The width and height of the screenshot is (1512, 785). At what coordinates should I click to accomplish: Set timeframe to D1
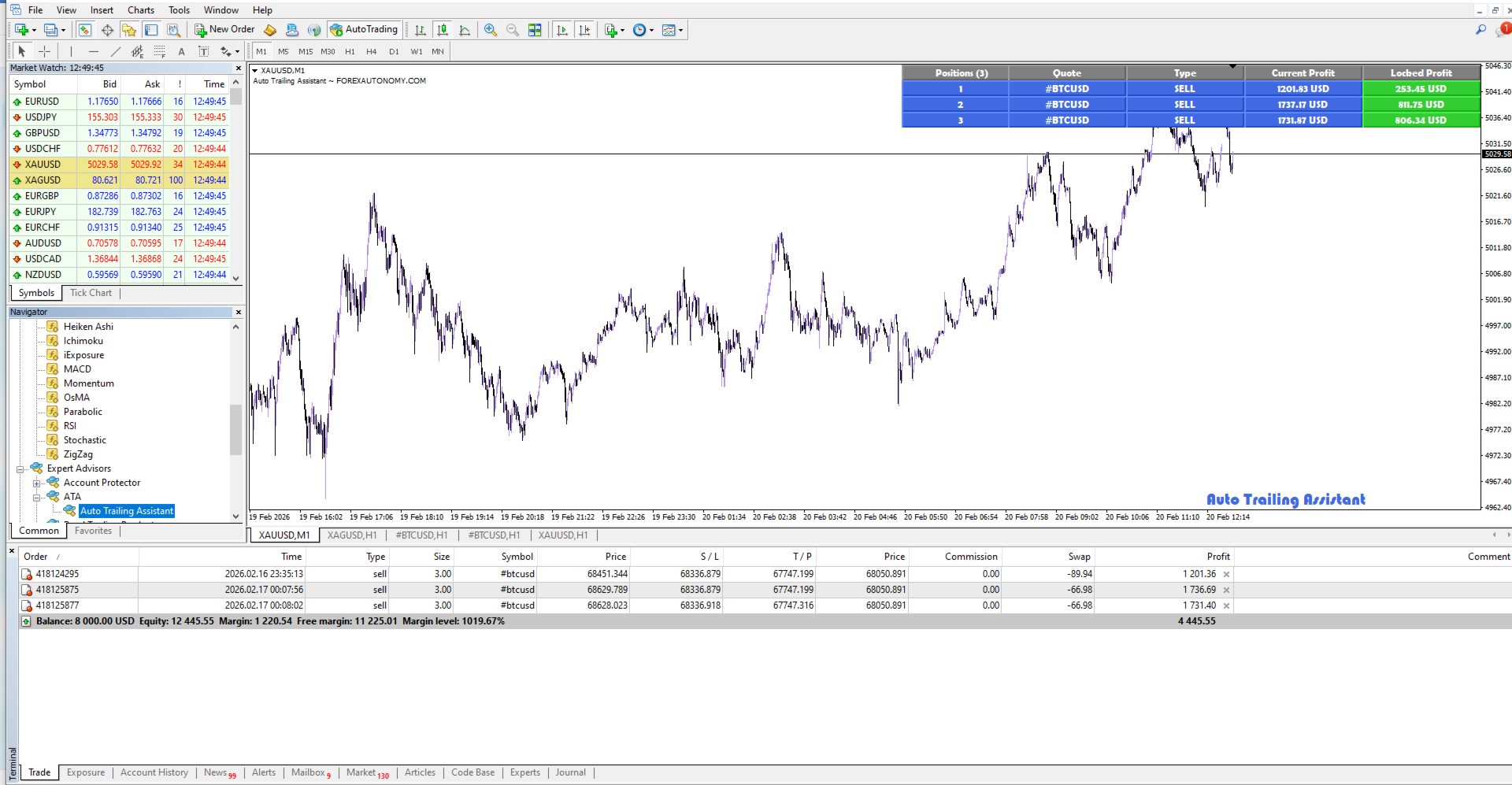tap(394, 52)
